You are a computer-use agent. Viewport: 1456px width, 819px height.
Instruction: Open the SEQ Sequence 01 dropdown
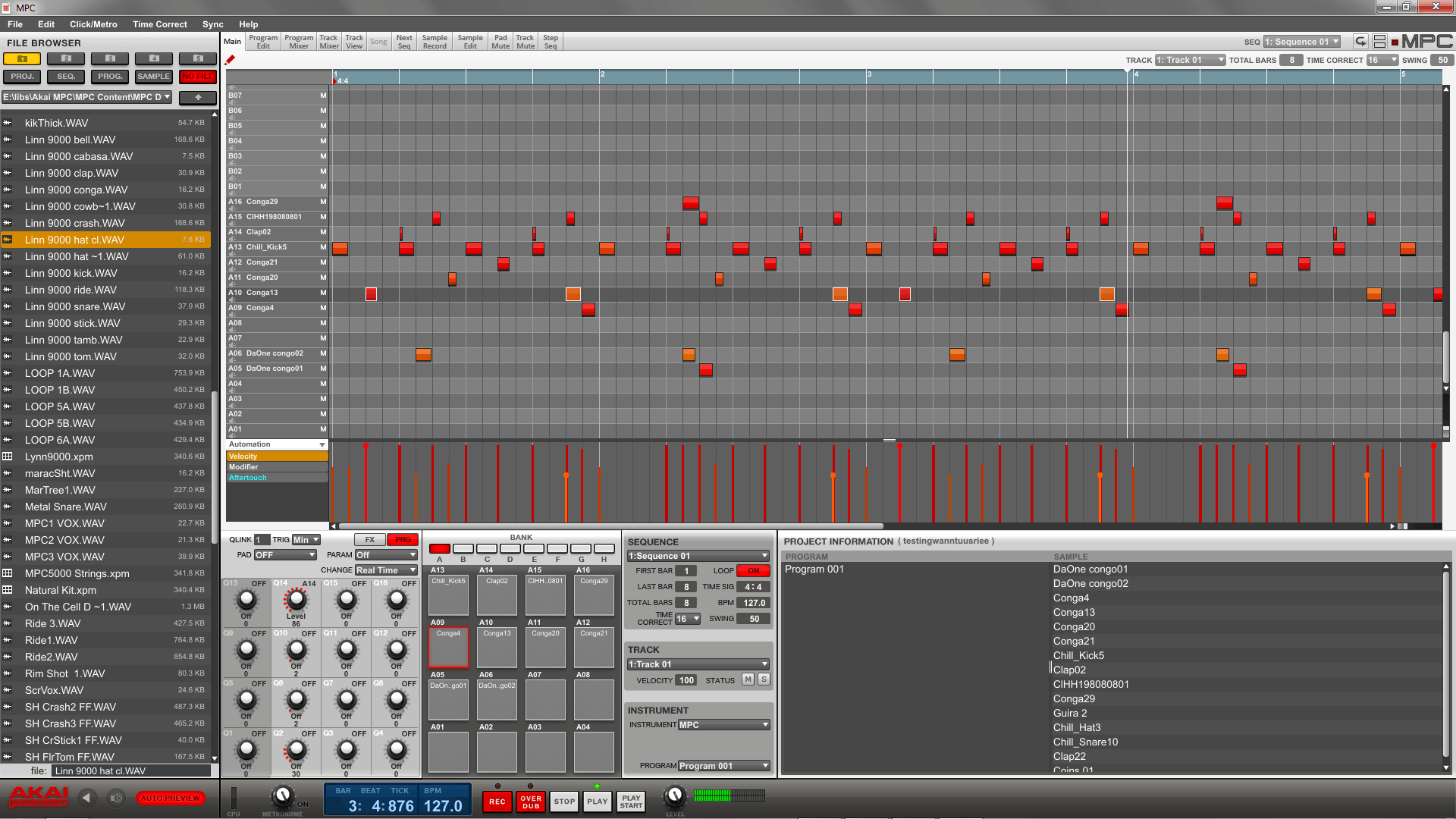[1301, 42]
